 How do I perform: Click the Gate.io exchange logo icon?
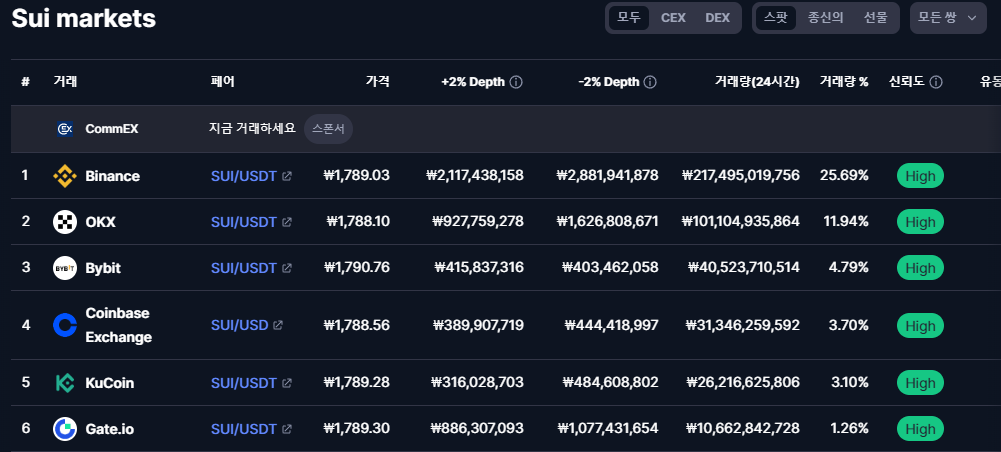pyautogui.click(x=65, y=429)
